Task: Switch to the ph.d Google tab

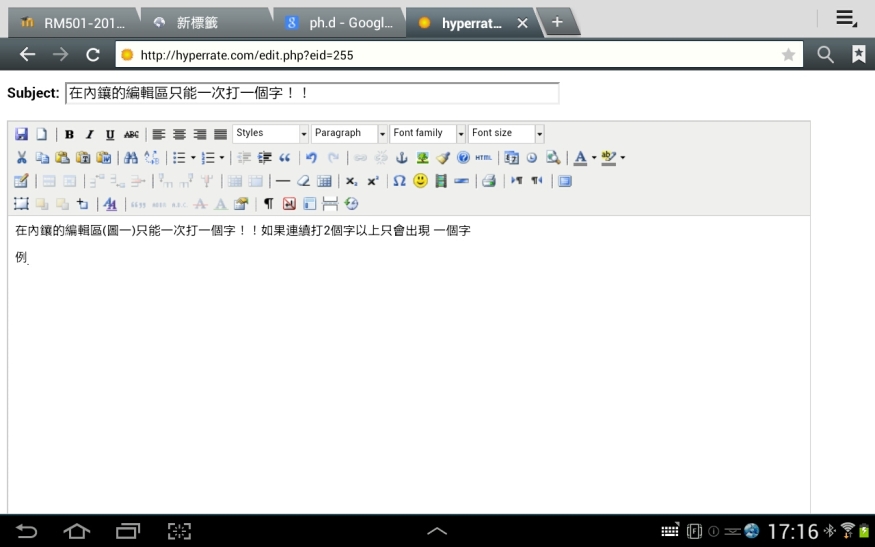Action: coord(340,22)
